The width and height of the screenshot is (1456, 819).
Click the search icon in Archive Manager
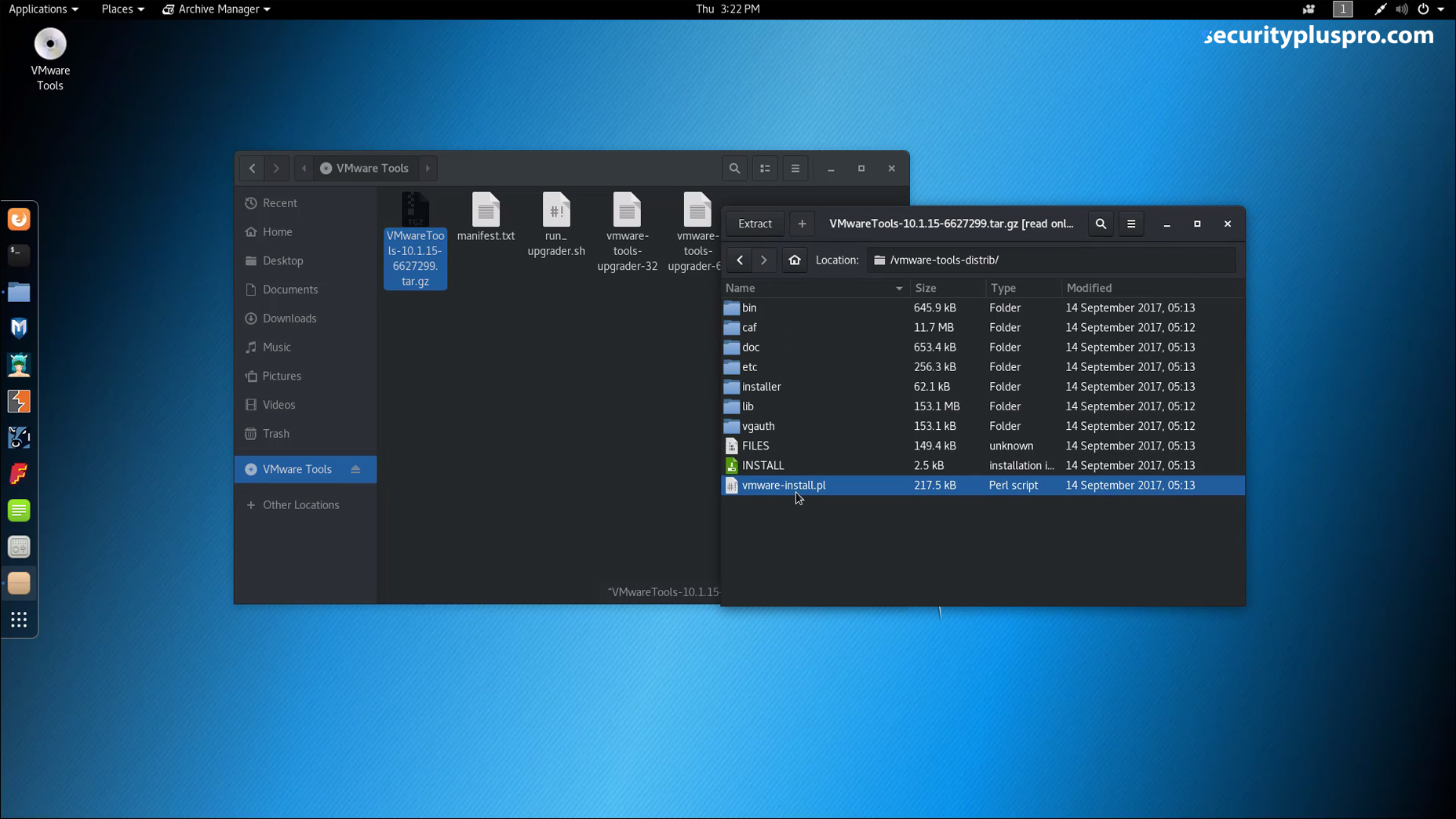click(1100, 224)
